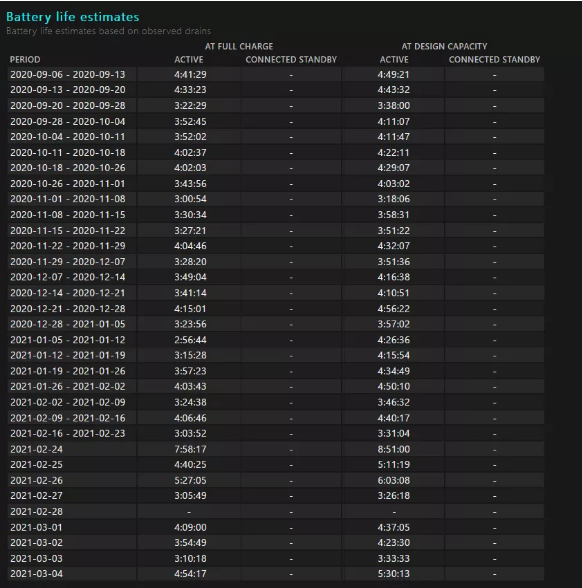Select period 2020-11-01 - 2020-11-08
Image resolution: width=582 pixels, height=588 pixels.
(68, 199)
